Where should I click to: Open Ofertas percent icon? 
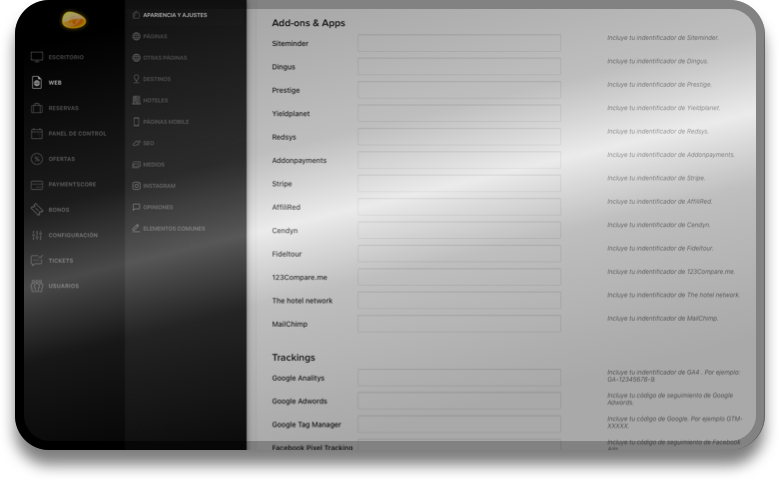[x=37, y=159]
